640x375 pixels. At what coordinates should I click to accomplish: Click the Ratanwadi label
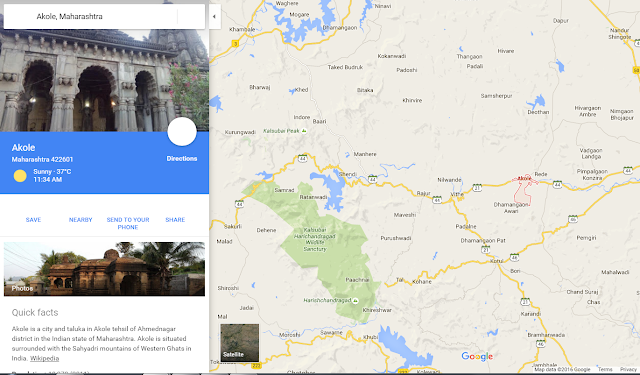tap(313, 197)
